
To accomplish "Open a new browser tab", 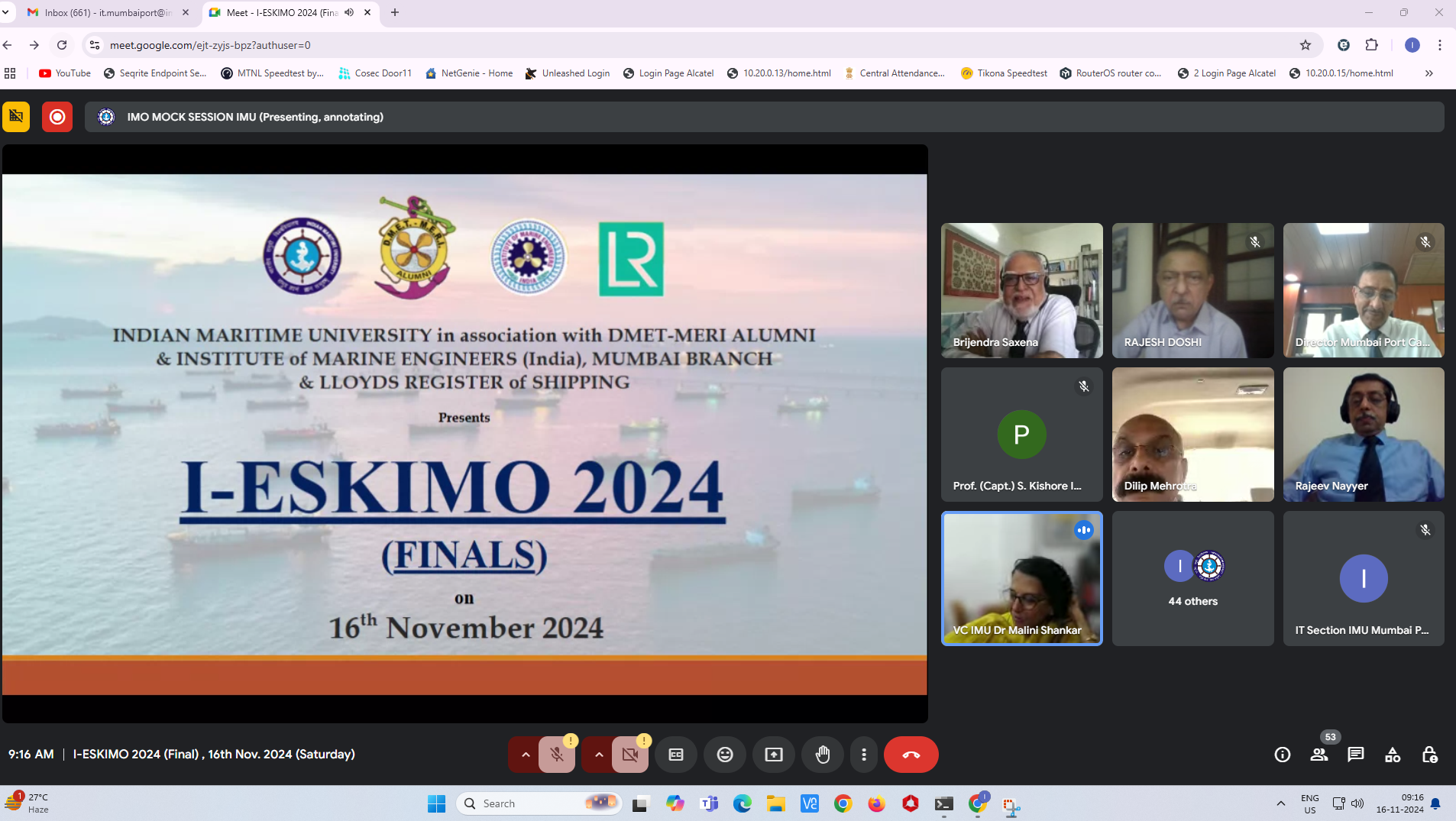I will point(395,12).
